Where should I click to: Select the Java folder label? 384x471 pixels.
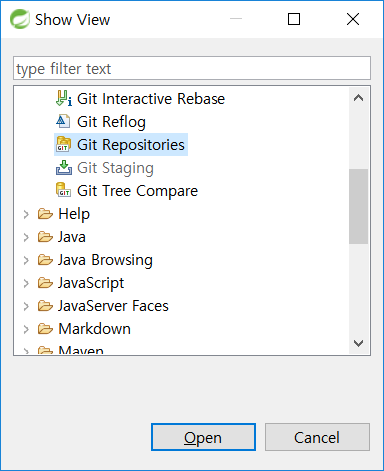72,237
